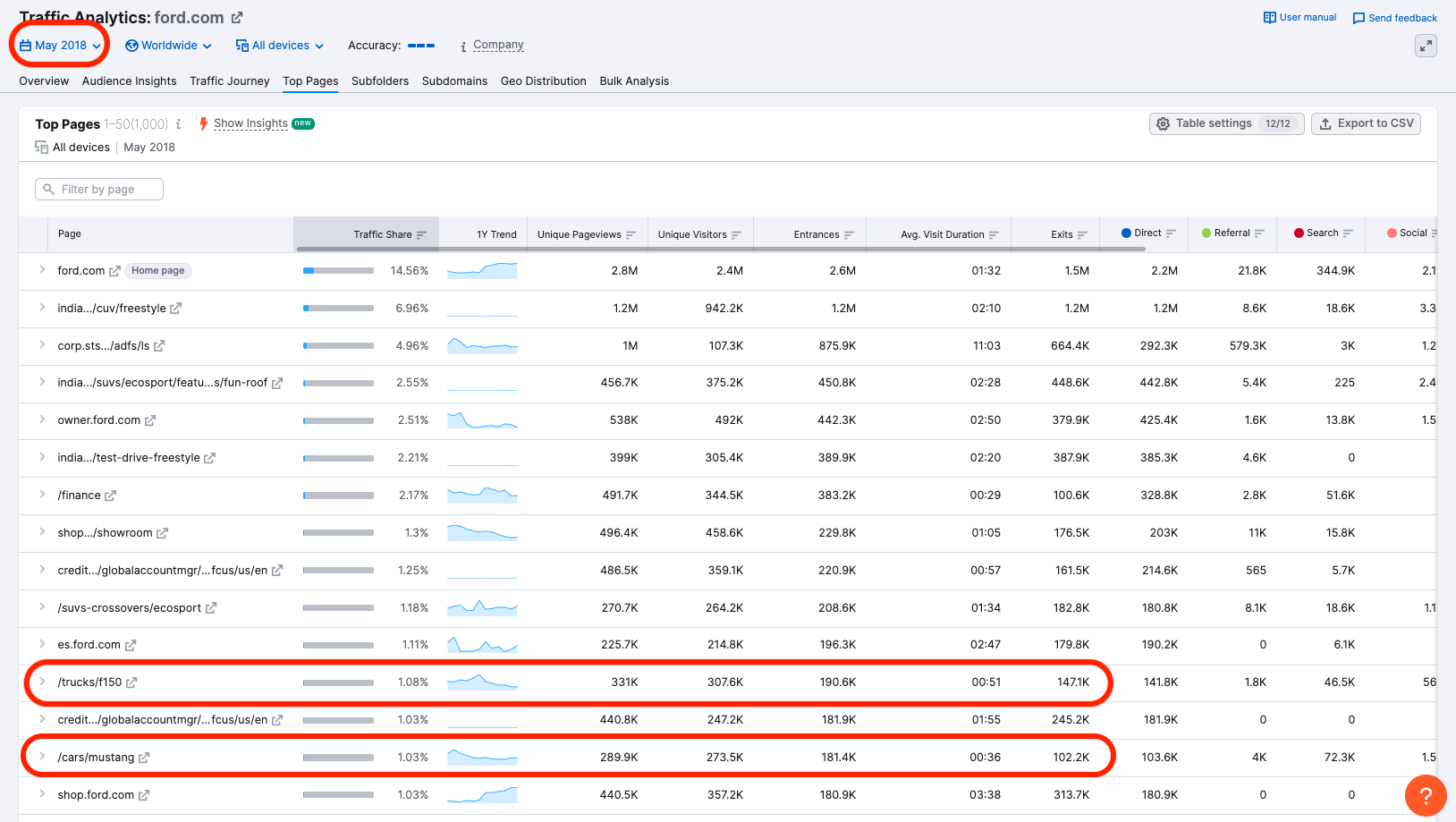Screen dimensions: 1456x822
Task: Open external link for shop.ford.com
Action: tap(144, 795)
